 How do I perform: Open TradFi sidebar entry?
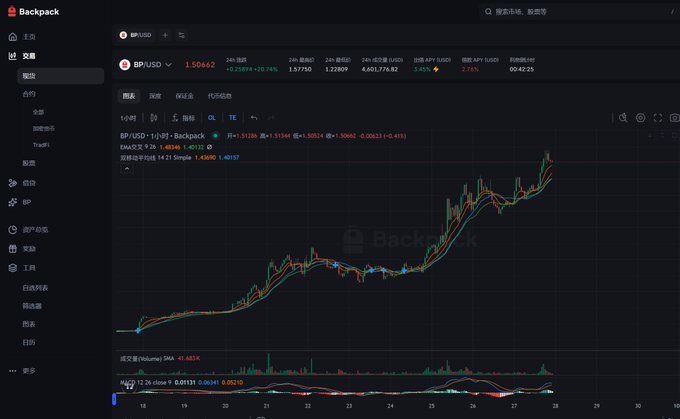click(41, 145)
